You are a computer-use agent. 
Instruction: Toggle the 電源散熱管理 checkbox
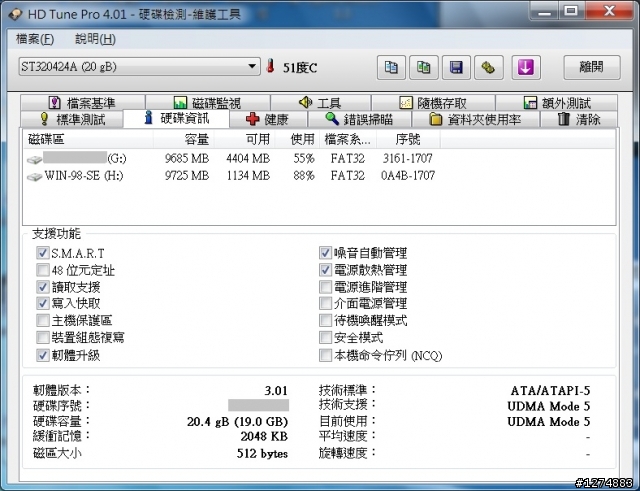point(325,270)
